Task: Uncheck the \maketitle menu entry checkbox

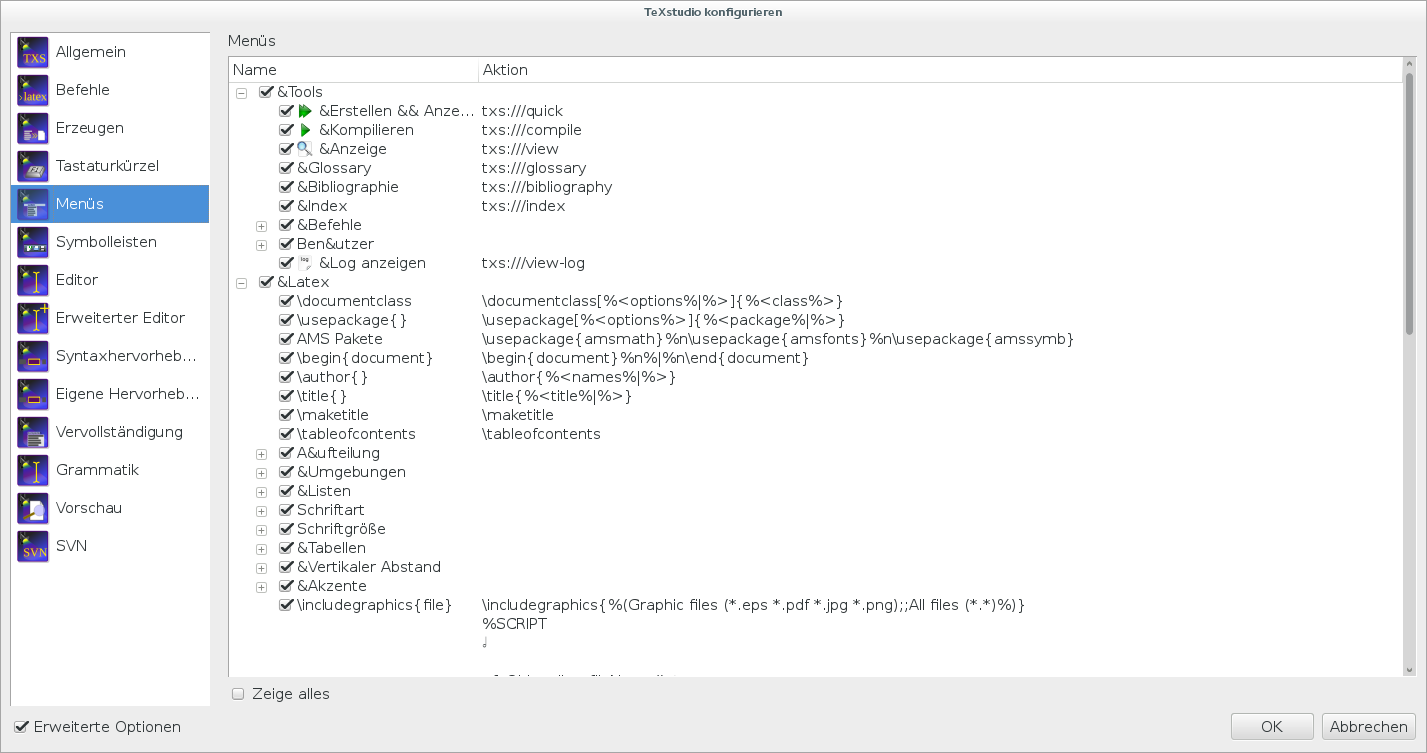Action: coord(286,415)
